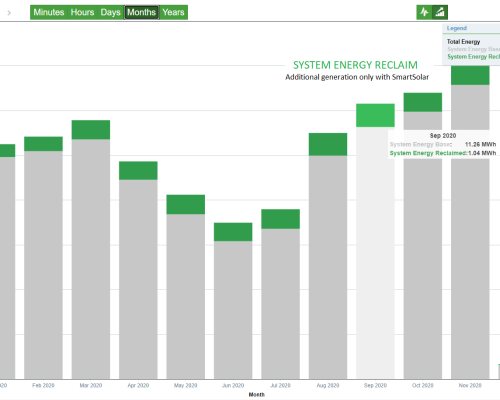The image size is (500, 400).
Task: Click the SYSTEM ENERGY RECLAIM heading
Action: tap(355, 65)
